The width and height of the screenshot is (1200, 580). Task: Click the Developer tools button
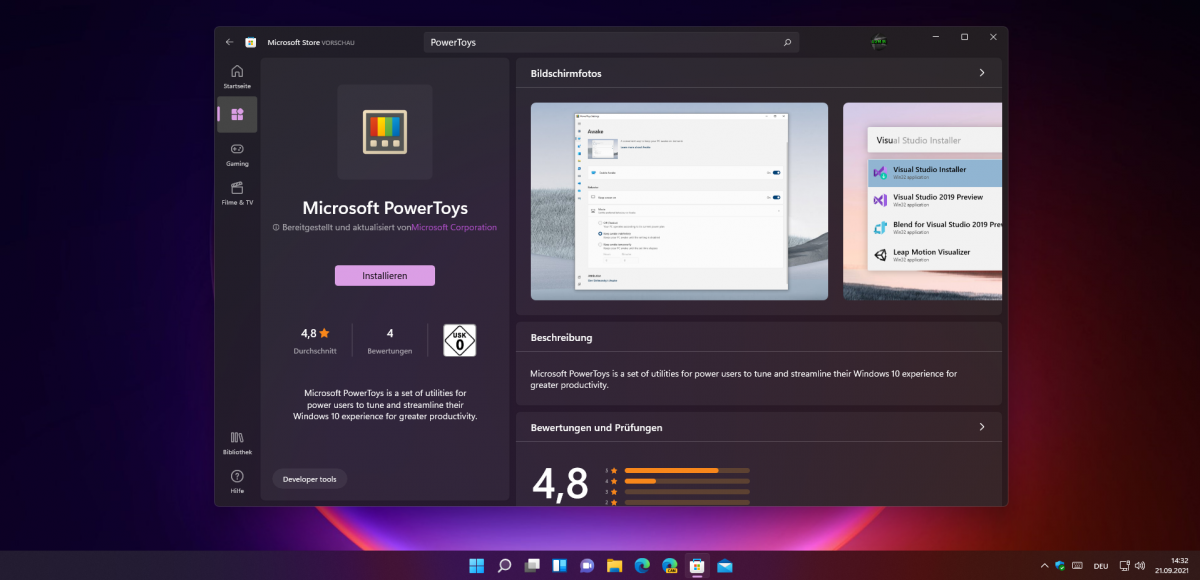[309, 479]
